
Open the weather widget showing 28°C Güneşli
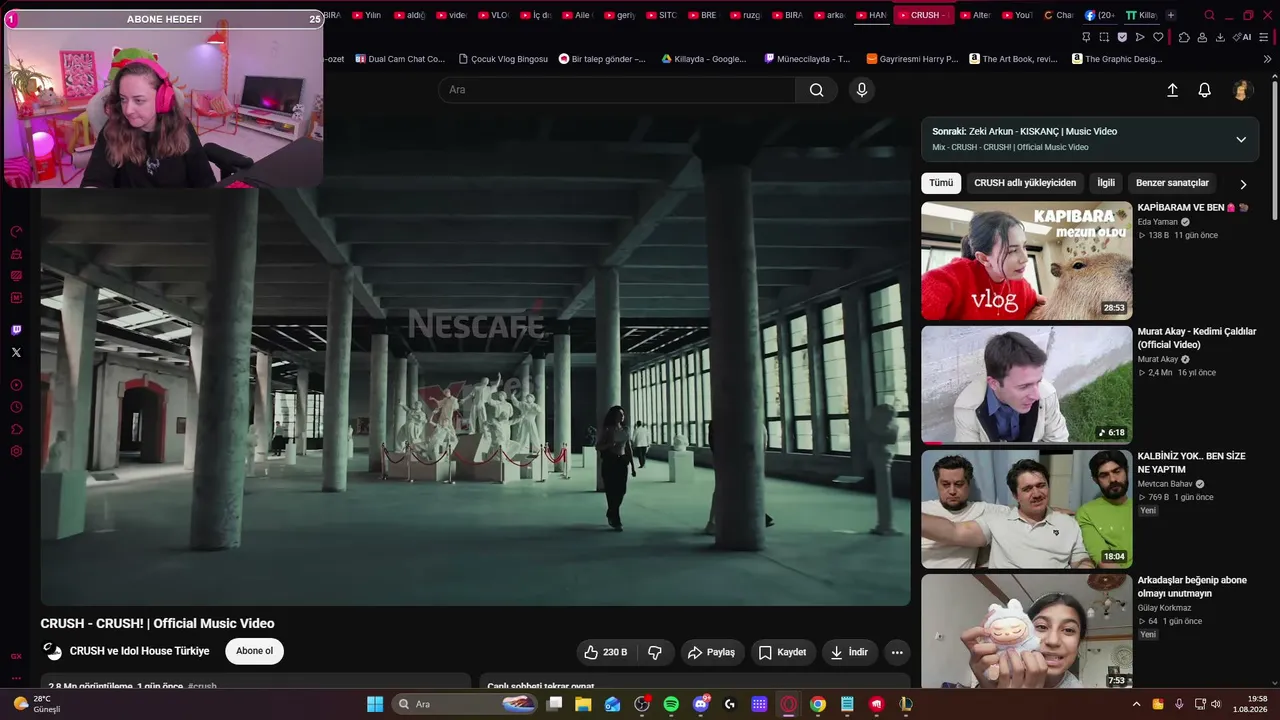coord(36,704)
